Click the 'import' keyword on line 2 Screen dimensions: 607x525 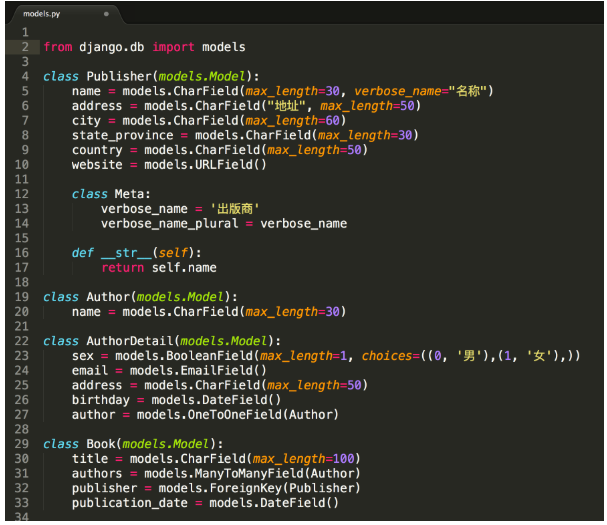click(173, 47)
